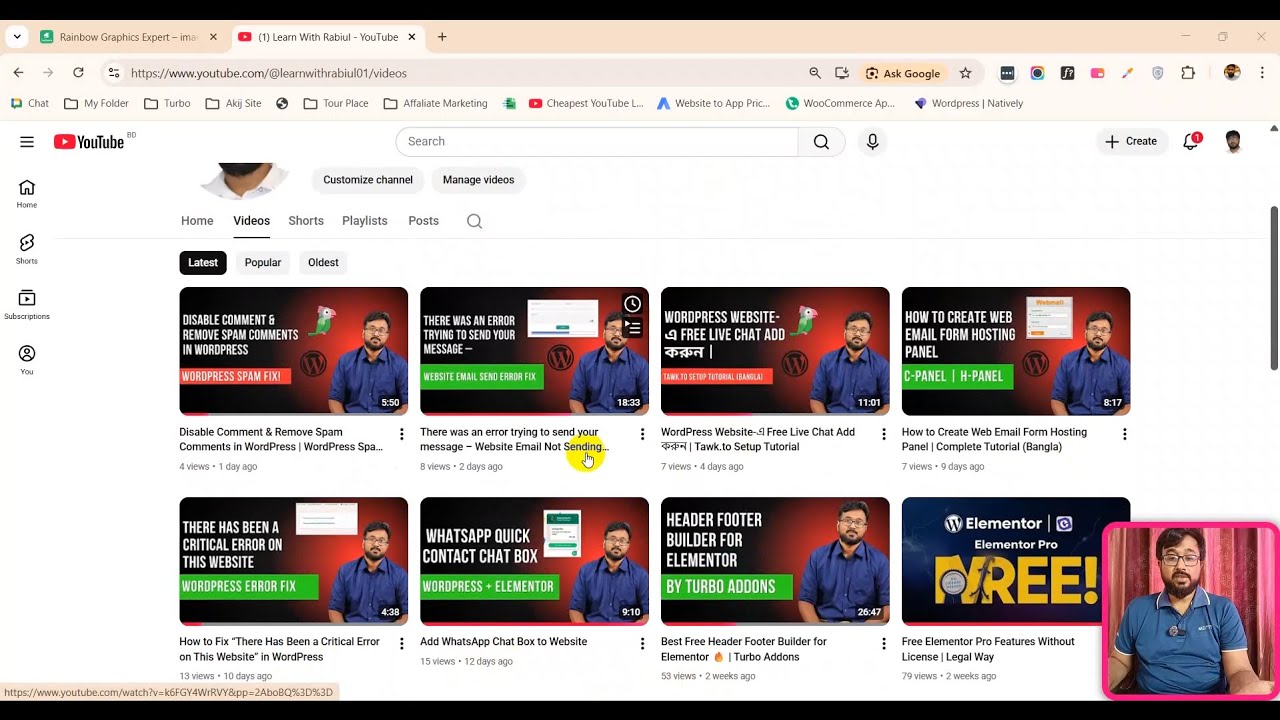Open options for Disable Comment video
Screen dimensions: 1280x720
click(x=401, y=434)
